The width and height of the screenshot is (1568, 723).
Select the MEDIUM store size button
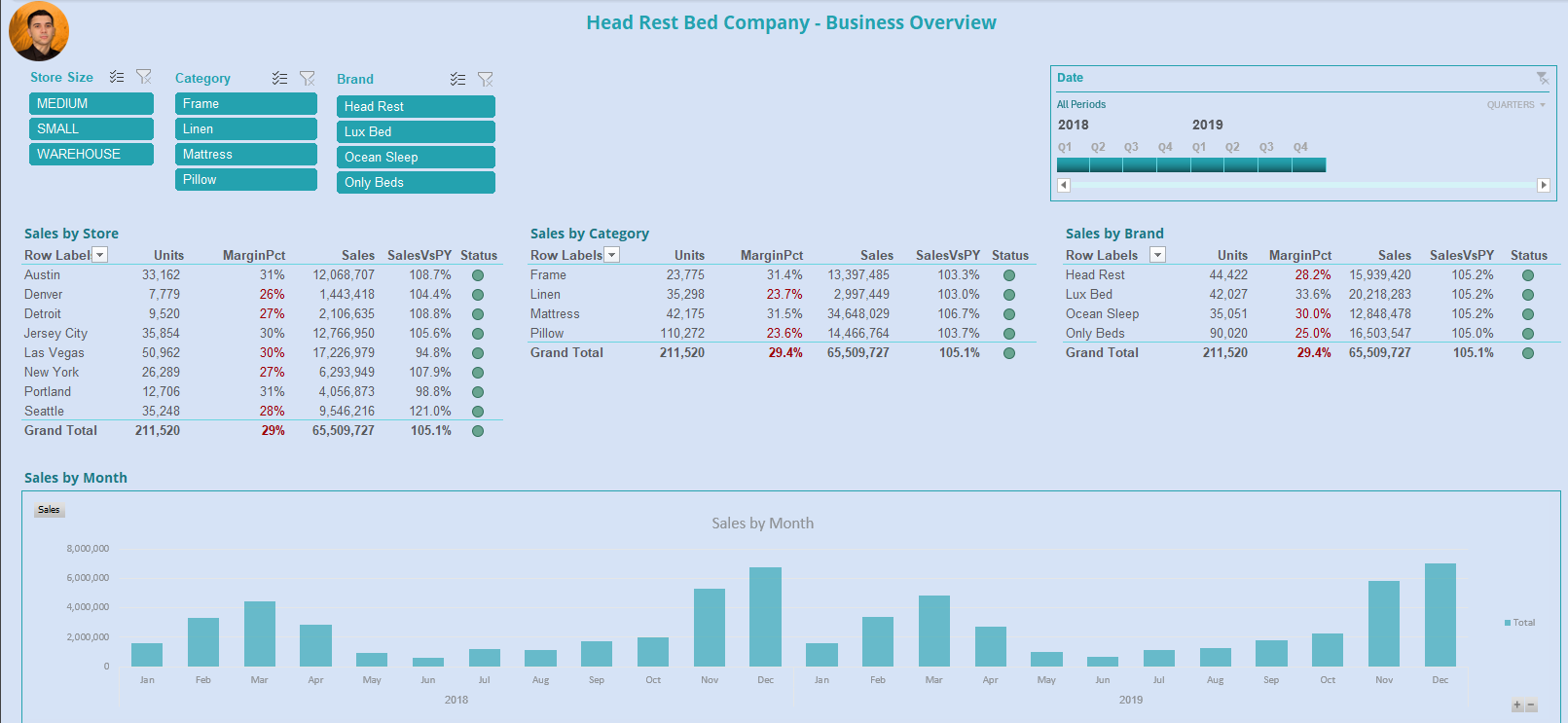91,104
